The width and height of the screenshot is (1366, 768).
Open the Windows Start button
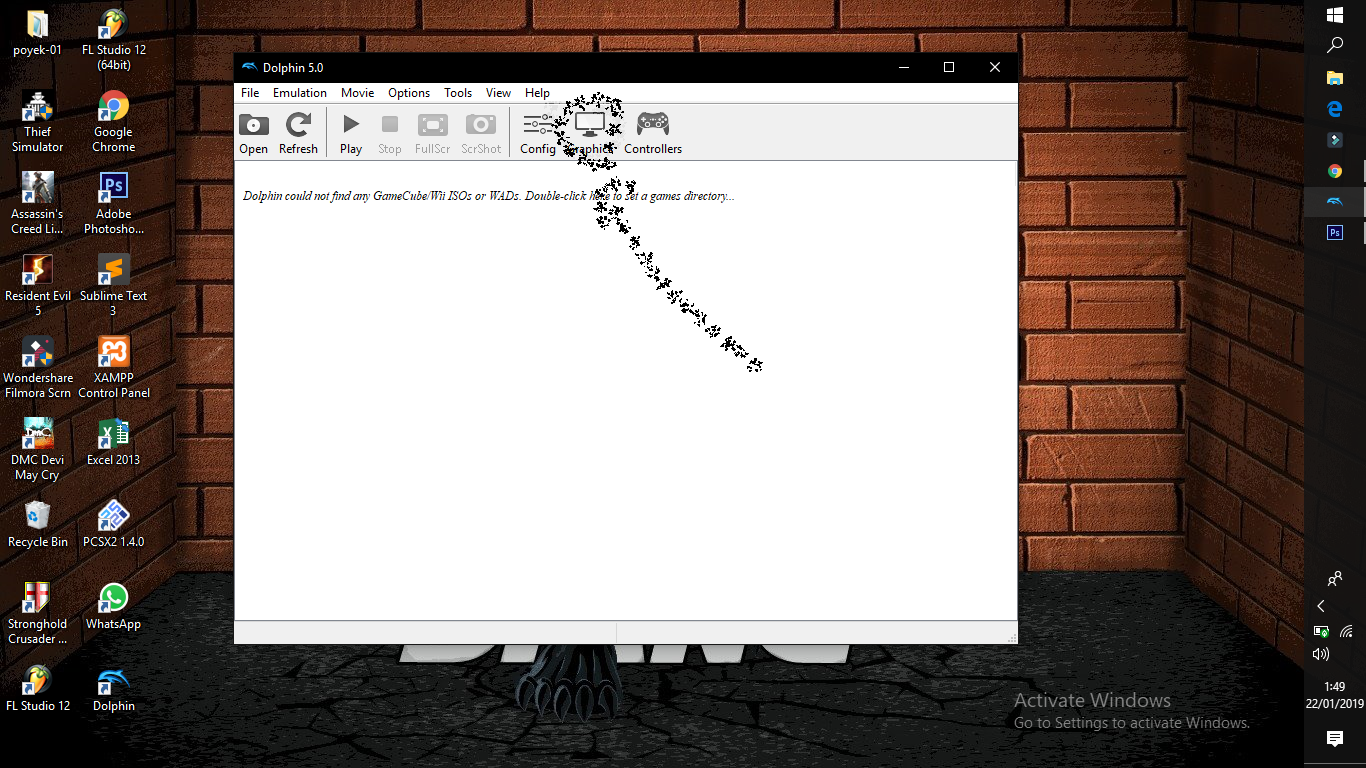click(1334, 15)
